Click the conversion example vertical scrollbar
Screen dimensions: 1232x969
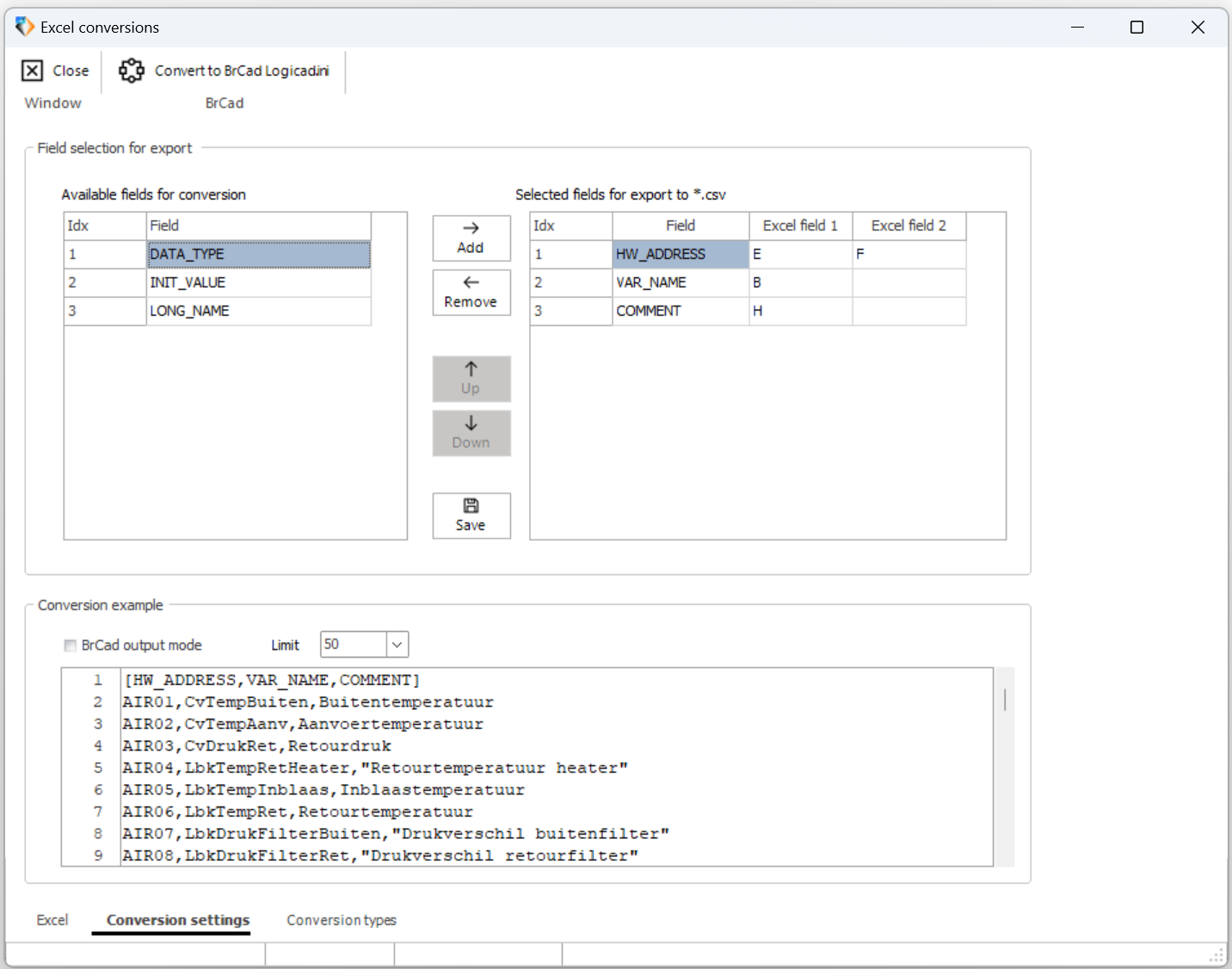pos(1005,766)
